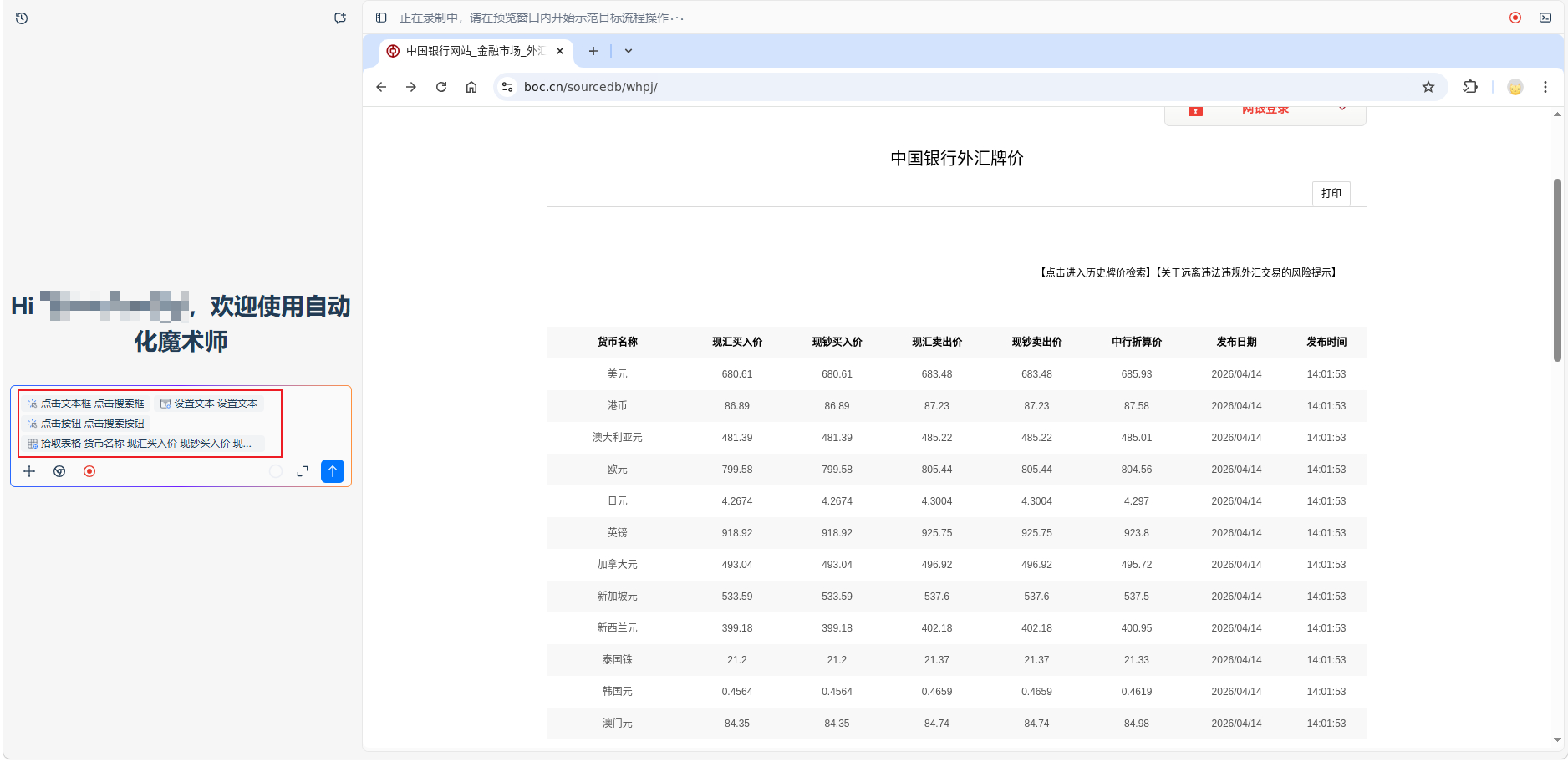Select the 港币 currency cell
This screenshot has width=1568, height=762.
618,406
